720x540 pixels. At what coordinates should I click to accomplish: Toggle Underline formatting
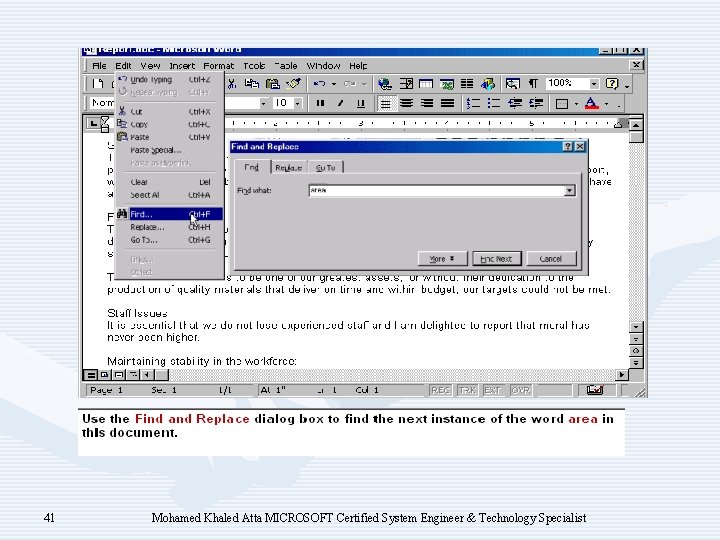pyautogui.click(x=361, y=103)
